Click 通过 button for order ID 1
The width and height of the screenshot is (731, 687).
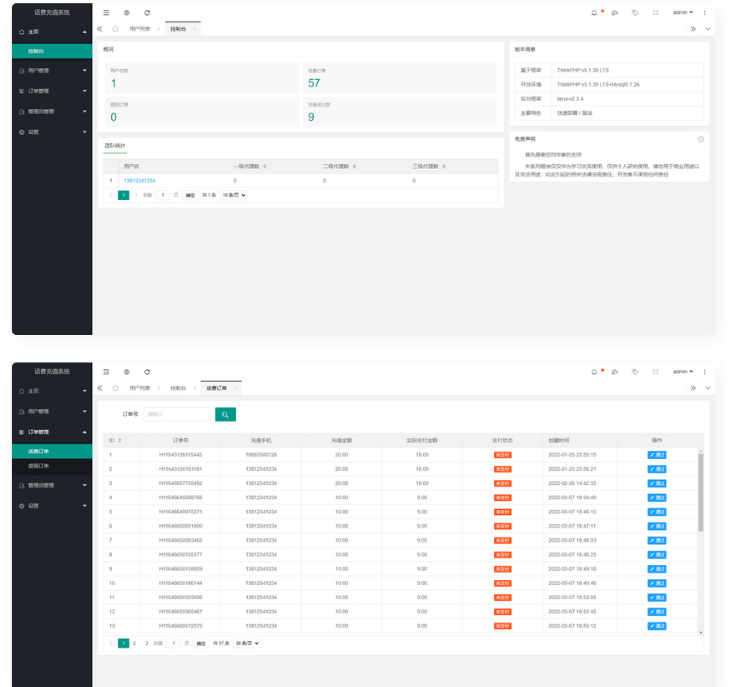(x=656, y=454)
